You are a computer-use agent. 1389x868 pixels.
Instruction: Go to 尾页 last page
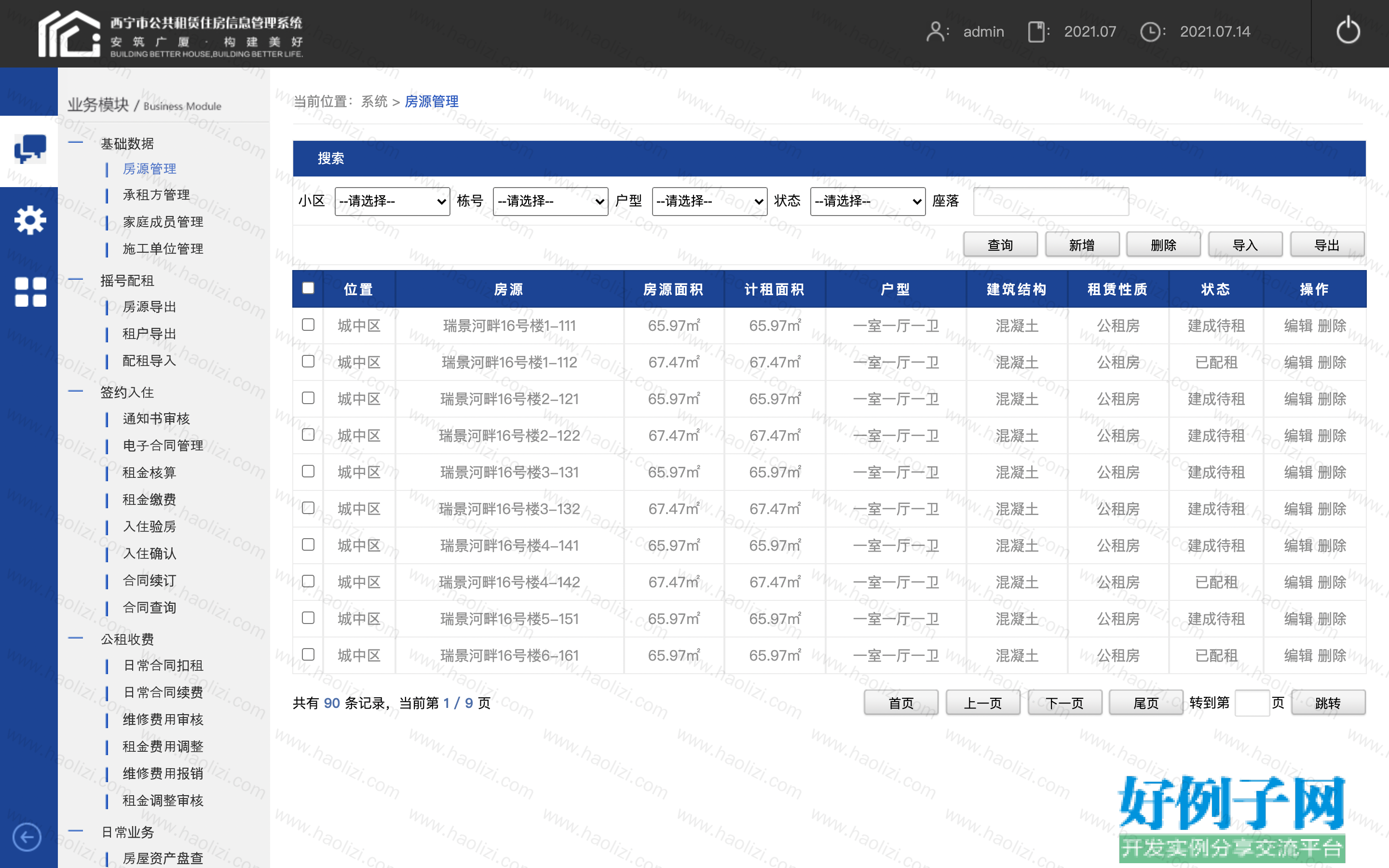pos(1146,703)
